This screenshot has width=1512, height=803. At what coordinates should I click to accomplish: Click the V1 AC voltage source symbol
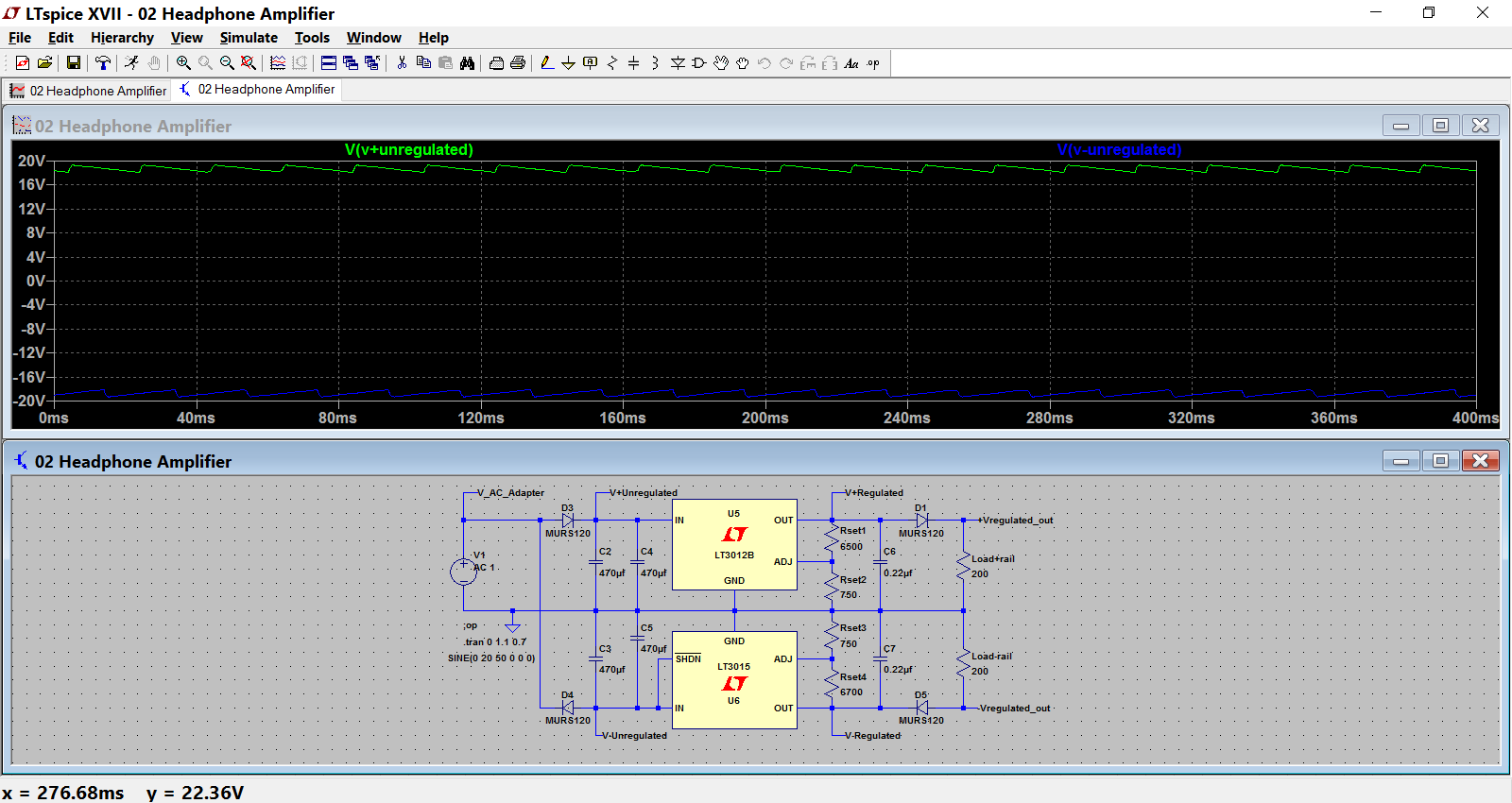[463, 571]
